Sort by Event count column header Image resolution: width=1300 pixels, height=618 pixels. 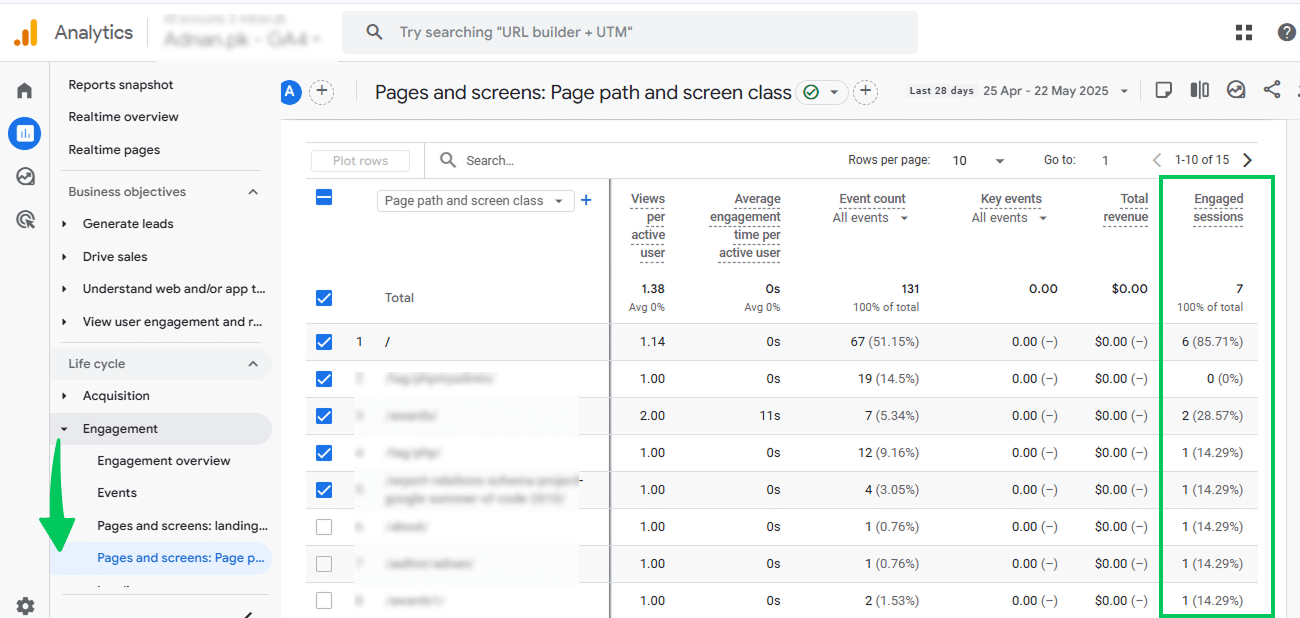click(x=872, y=199)
